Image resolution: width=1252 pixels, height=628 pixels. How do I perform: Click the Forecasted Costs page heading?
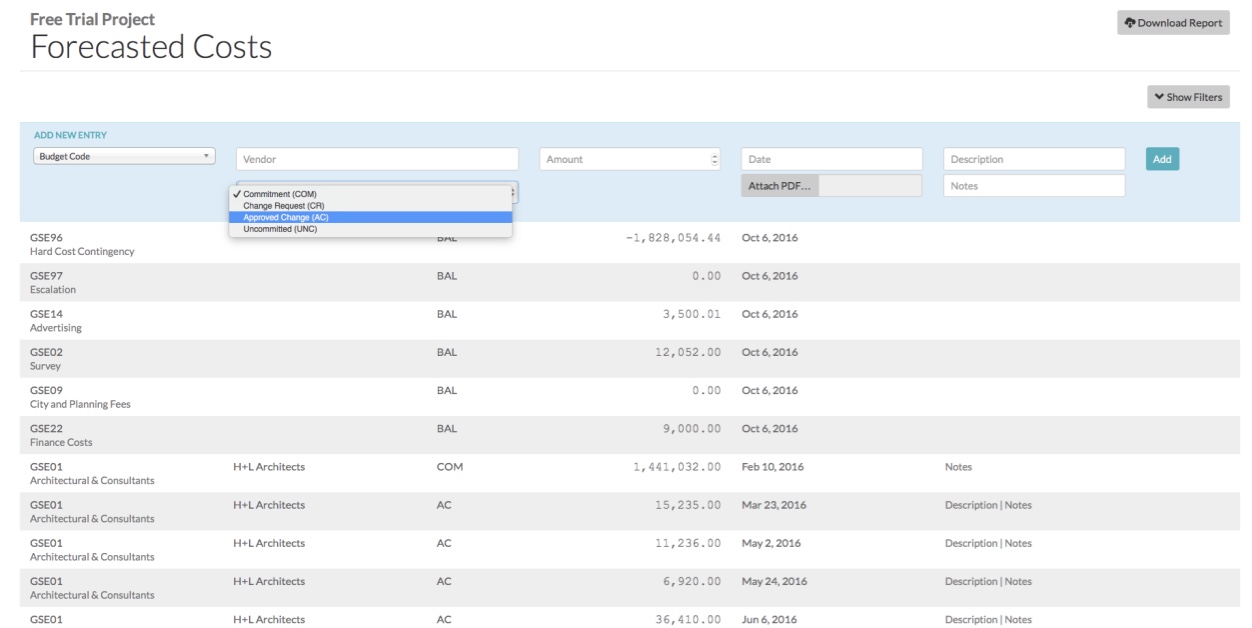click(151, 47)
